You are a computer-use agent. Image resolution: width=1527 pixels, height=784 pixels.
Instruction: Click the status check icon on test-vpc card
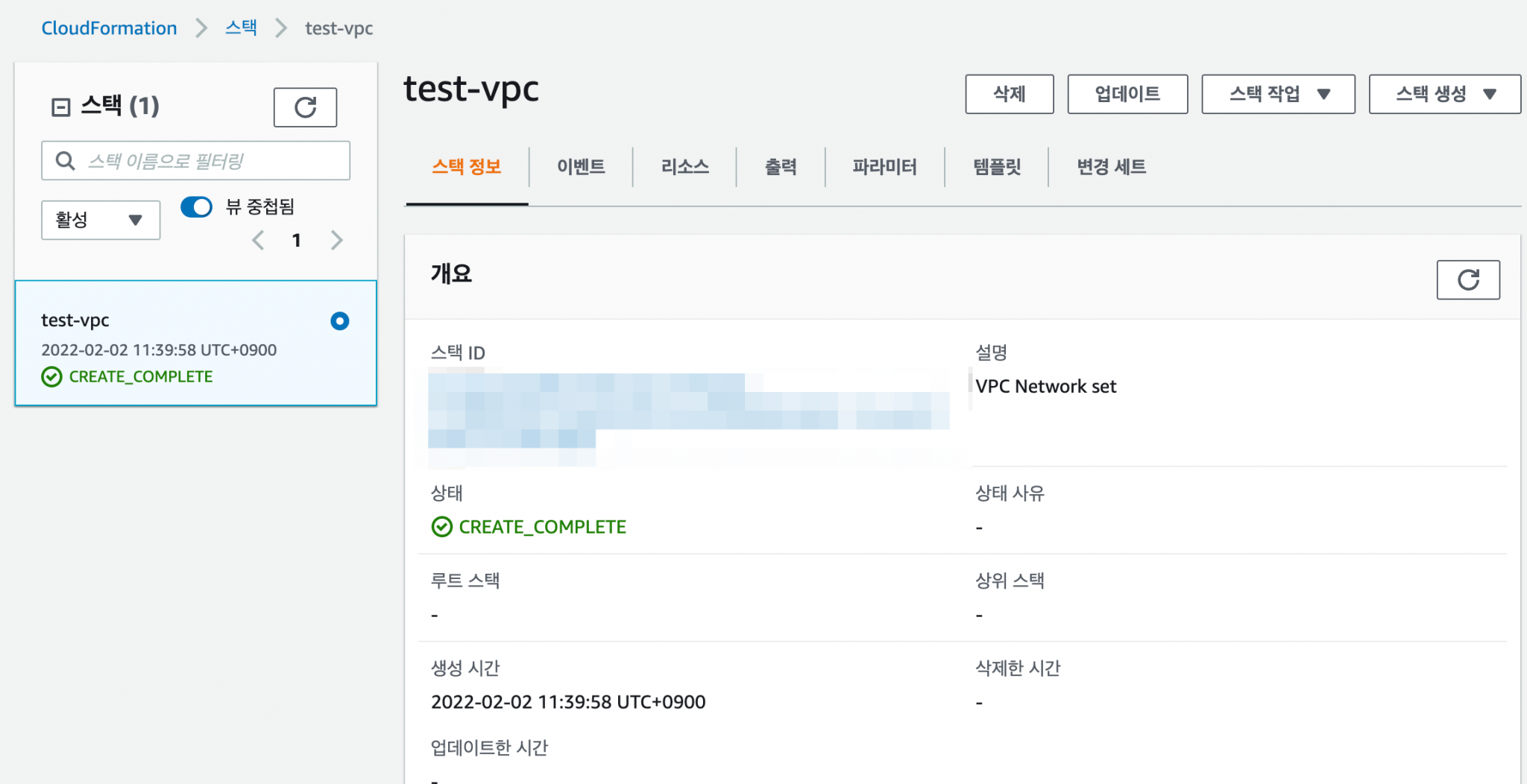point(51,376)
